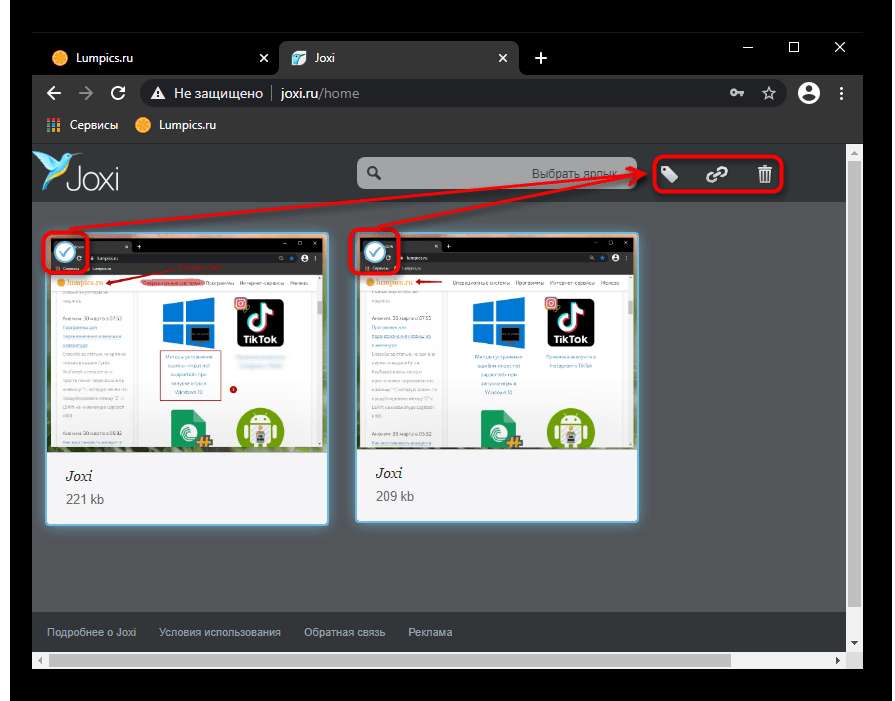Click the Подробнее о Joxi footer link
895x701 pixels.
pyautogui.click(x=91, y=632)
